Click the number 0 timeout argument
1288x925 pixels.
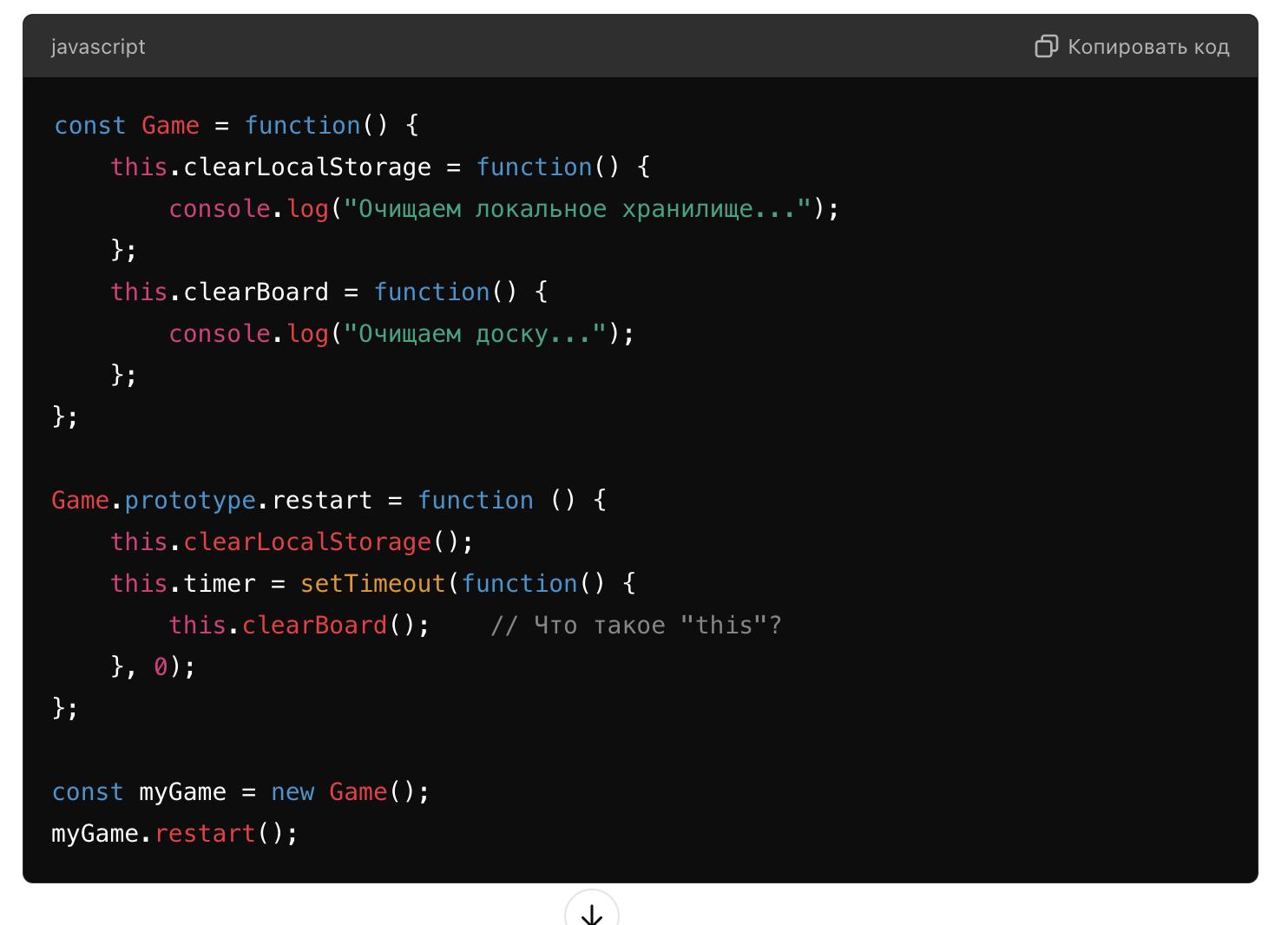point(161,667)
